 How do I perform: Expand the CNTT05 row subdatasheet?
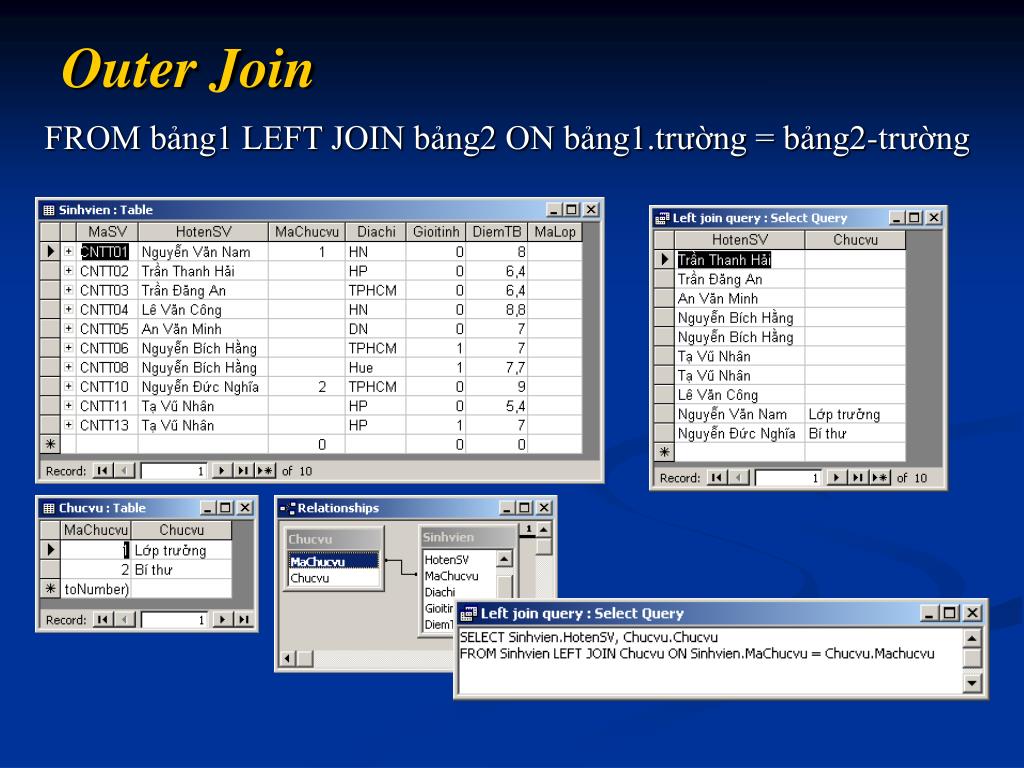tap(68, 328)
